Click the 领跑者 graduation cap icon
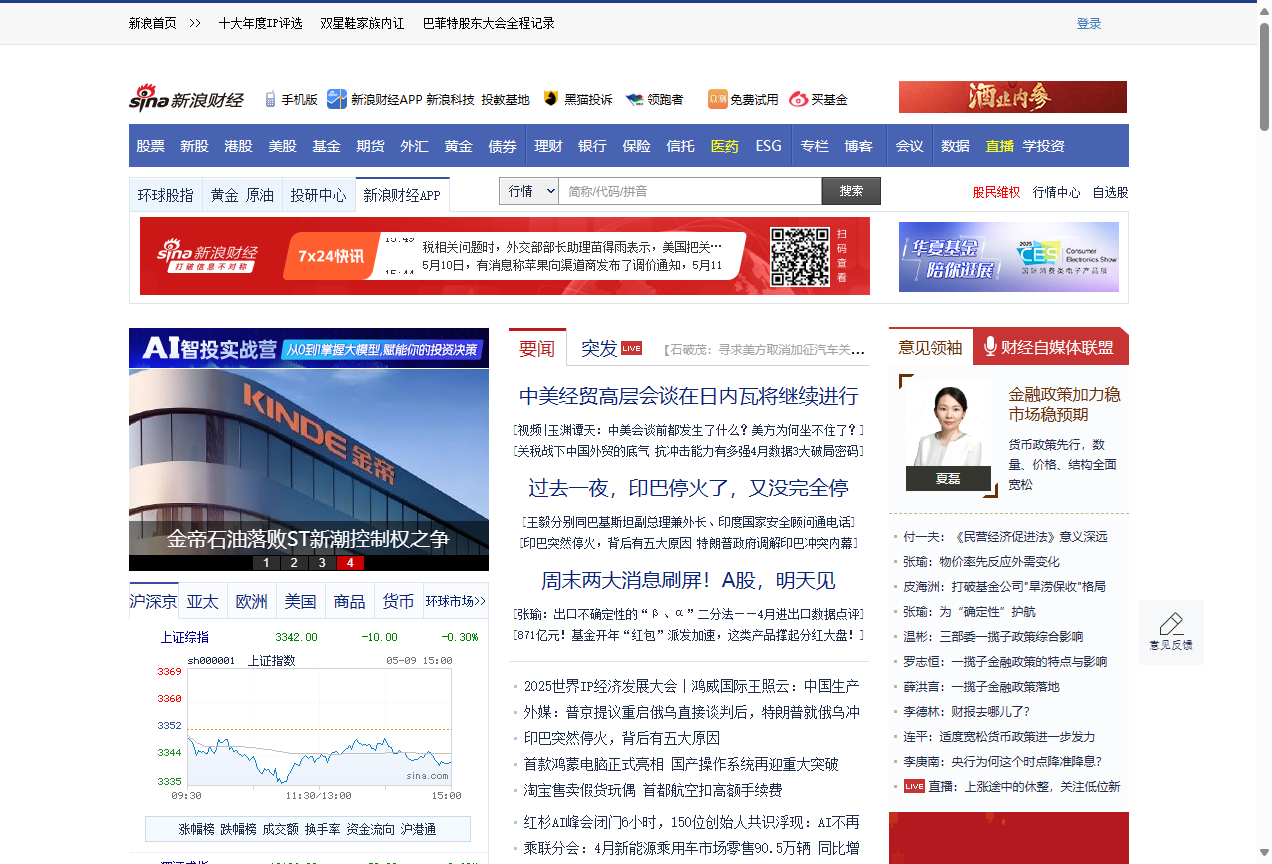The image size is (1272, 864). 634,99
